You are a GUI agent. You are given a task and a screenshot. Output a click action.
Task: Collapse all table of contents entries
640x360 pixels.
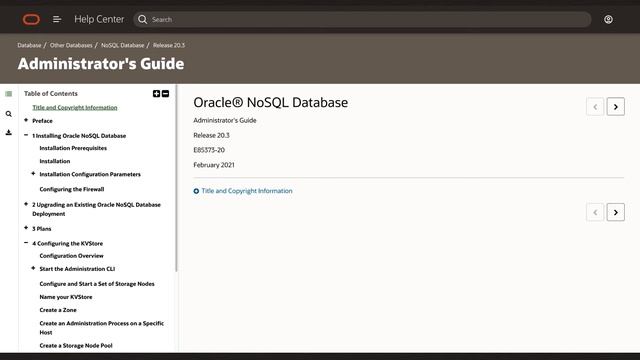tap(165, 93)
